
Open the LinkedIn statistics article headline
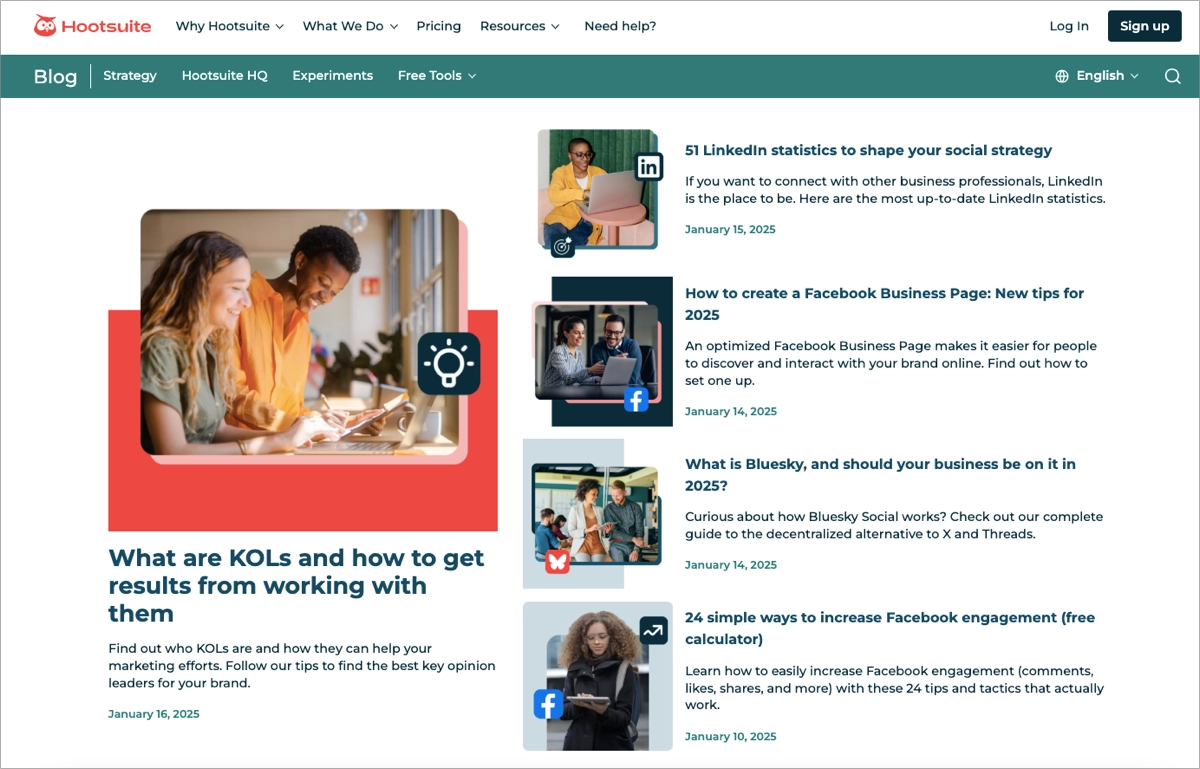click(868, 150)
